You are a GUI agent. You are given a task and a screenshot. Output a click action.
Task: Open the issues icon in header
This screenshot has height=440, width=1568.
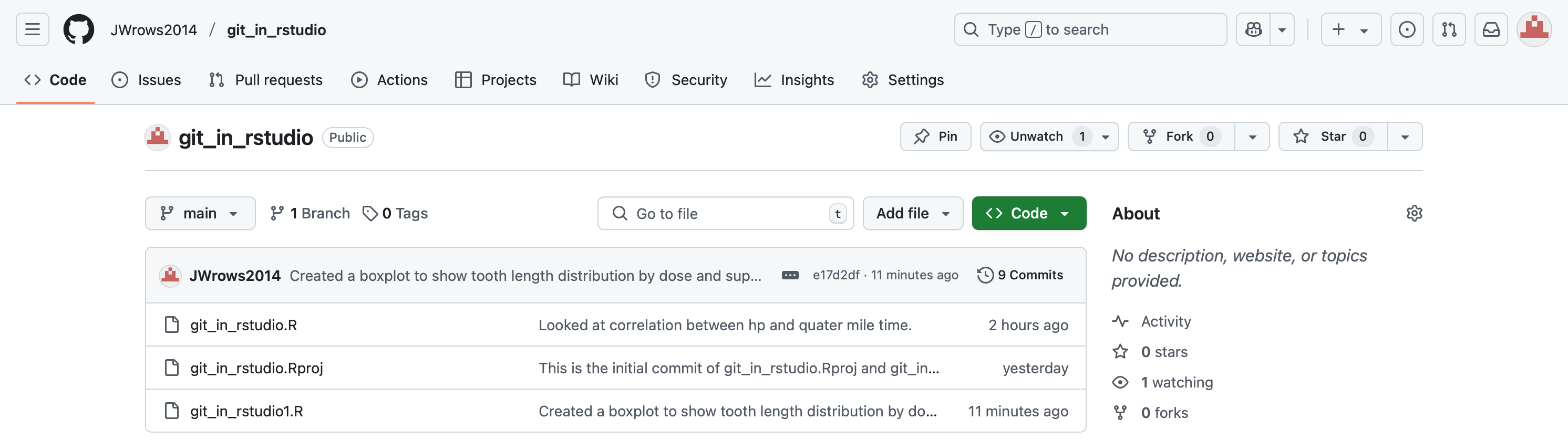point(1407,29)
